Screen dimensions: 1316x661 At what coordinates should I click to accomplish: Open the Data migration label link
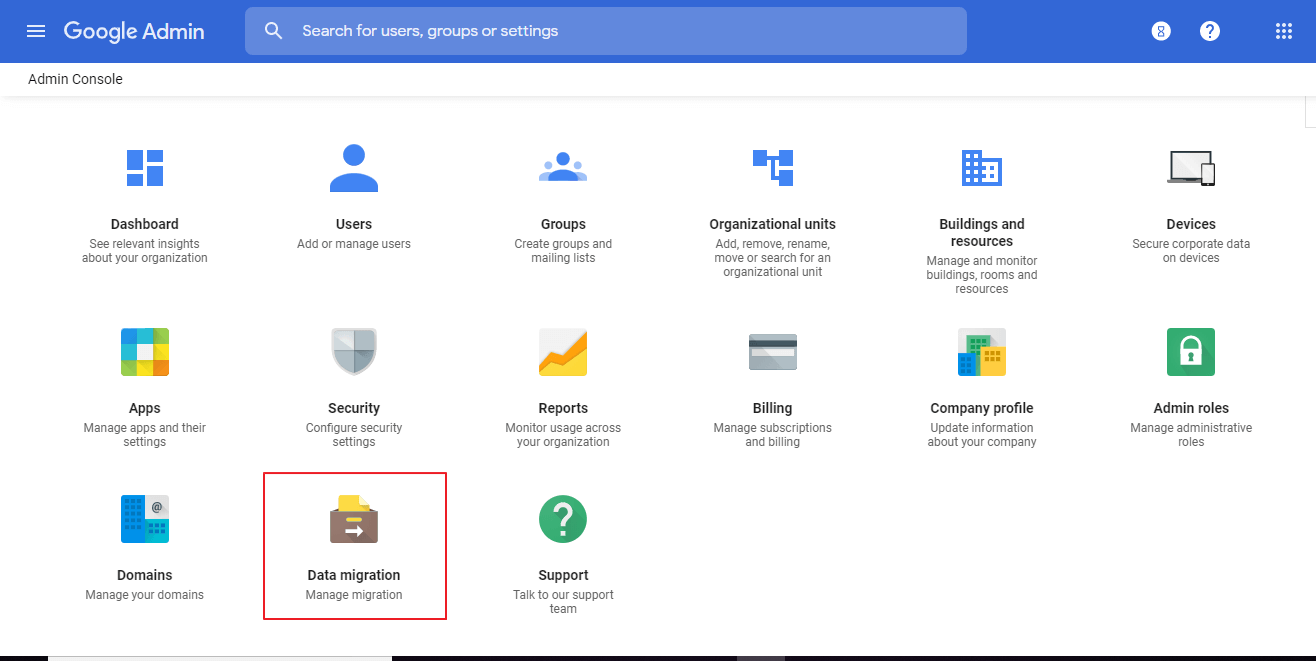coord(354,575)
